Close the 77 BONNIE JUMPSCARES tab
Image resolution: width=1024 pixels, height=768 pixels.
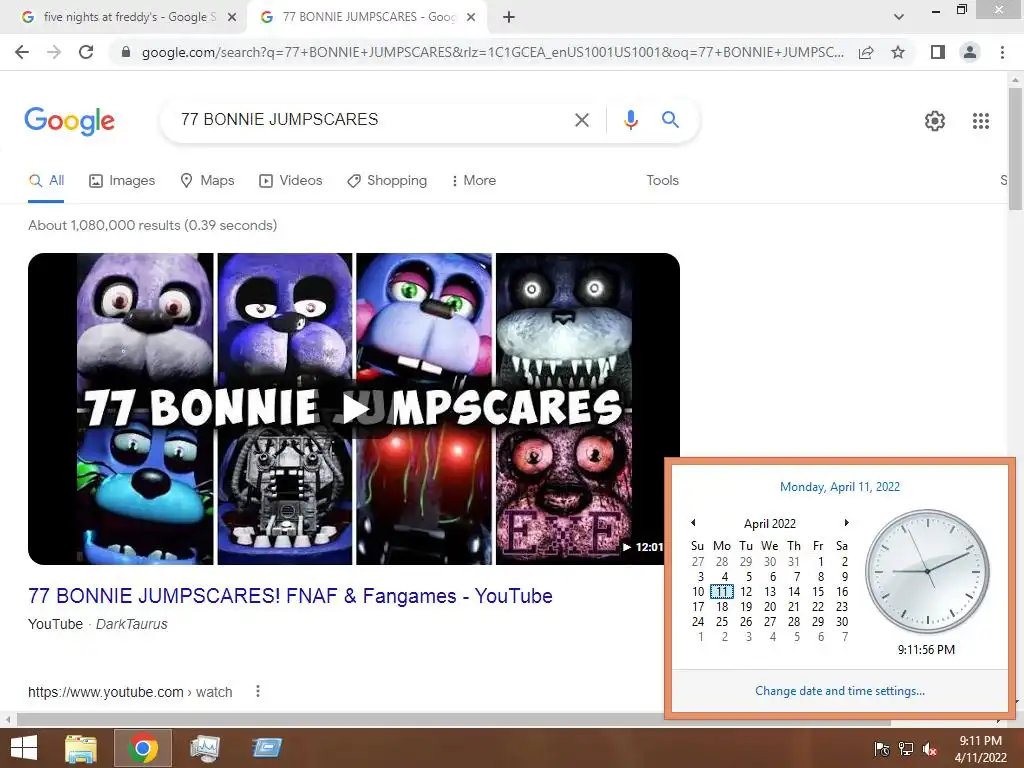point(471,18)
